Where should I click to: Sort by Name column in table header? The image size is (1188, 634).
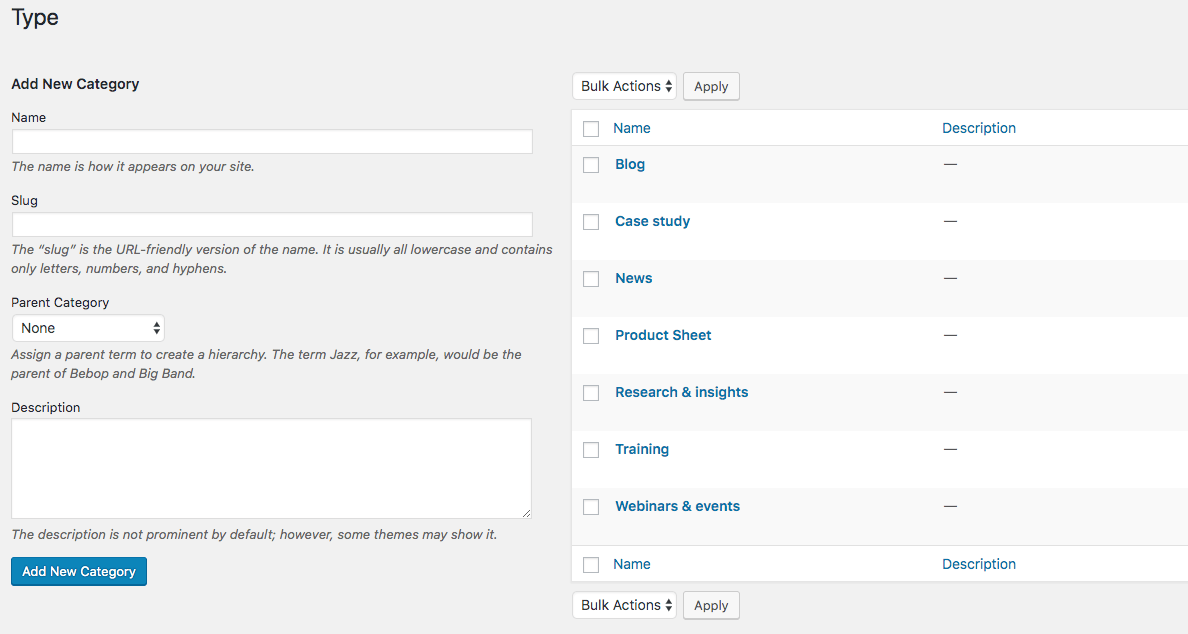click(632, 128)
